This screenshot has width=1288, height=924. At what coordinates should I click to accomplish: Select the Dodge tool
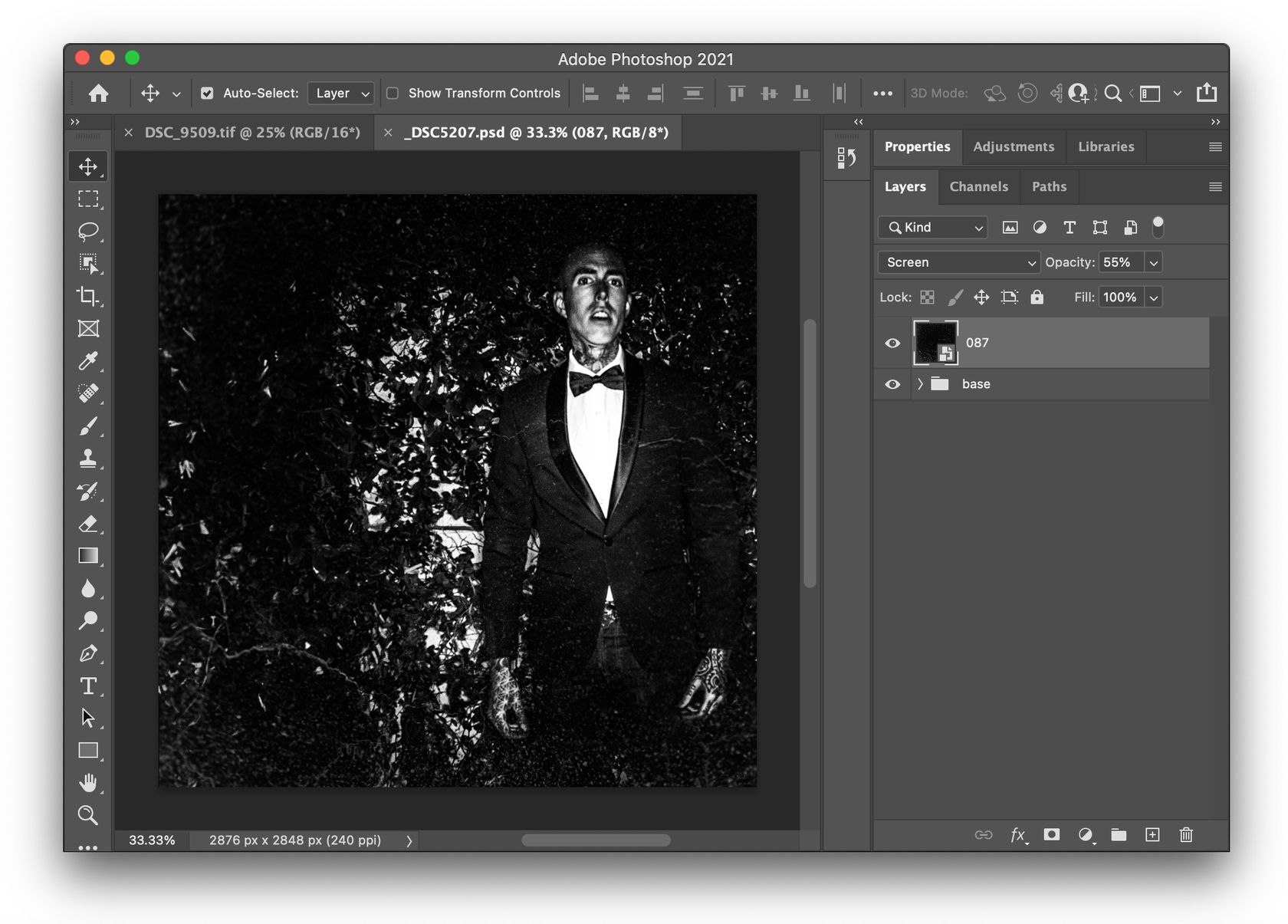(88, 620)
